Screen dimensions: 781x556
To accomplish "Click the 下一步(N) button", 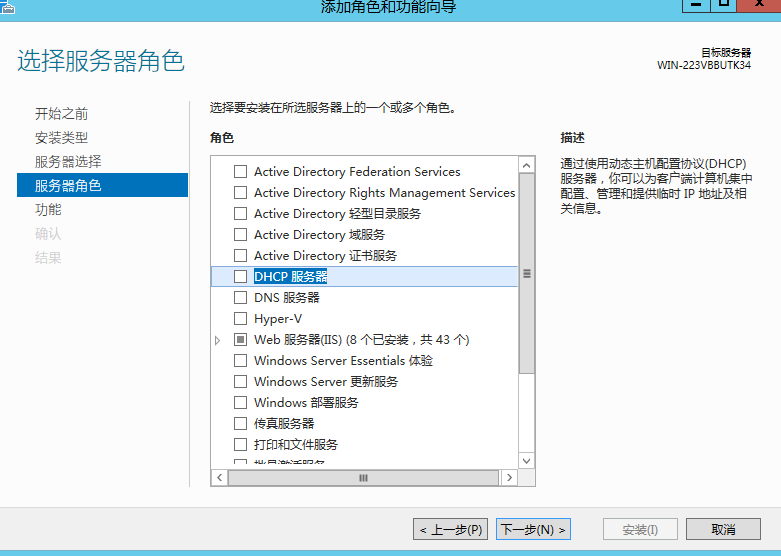I will click(533, 529).
